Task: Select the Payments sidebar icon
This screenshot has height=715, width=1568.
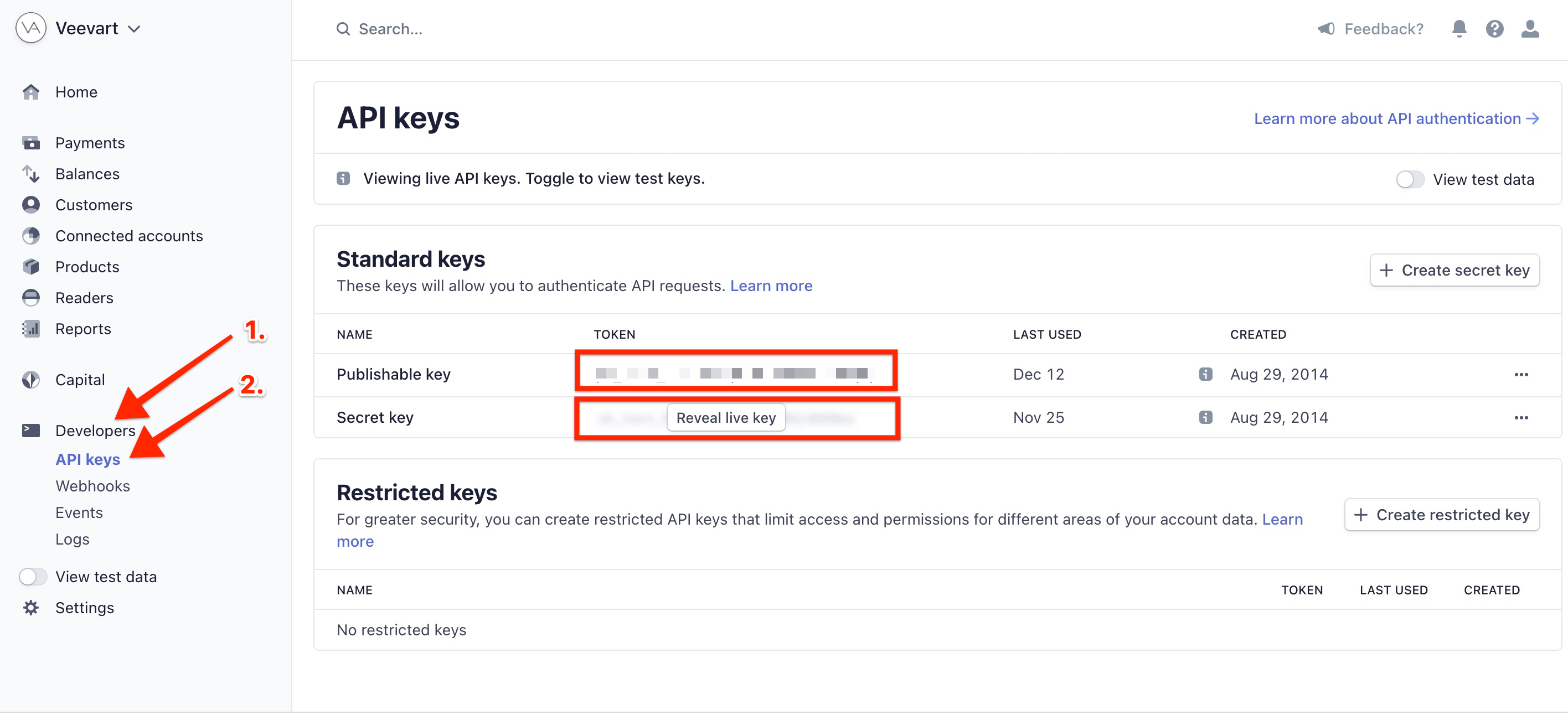Action: [30, 142]
